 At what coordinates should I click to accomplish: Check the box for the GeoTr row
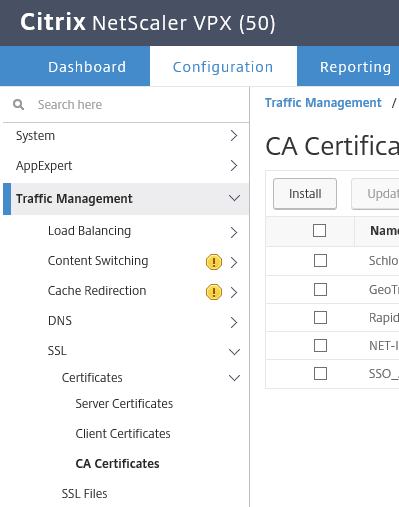click(320, 289)
